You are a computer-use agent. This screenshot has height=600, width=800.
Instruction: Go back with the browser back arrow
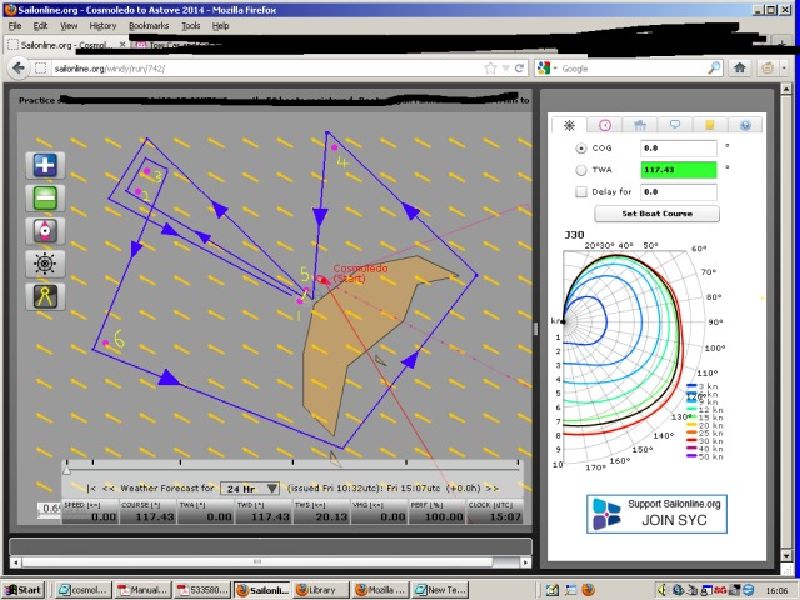18,68
